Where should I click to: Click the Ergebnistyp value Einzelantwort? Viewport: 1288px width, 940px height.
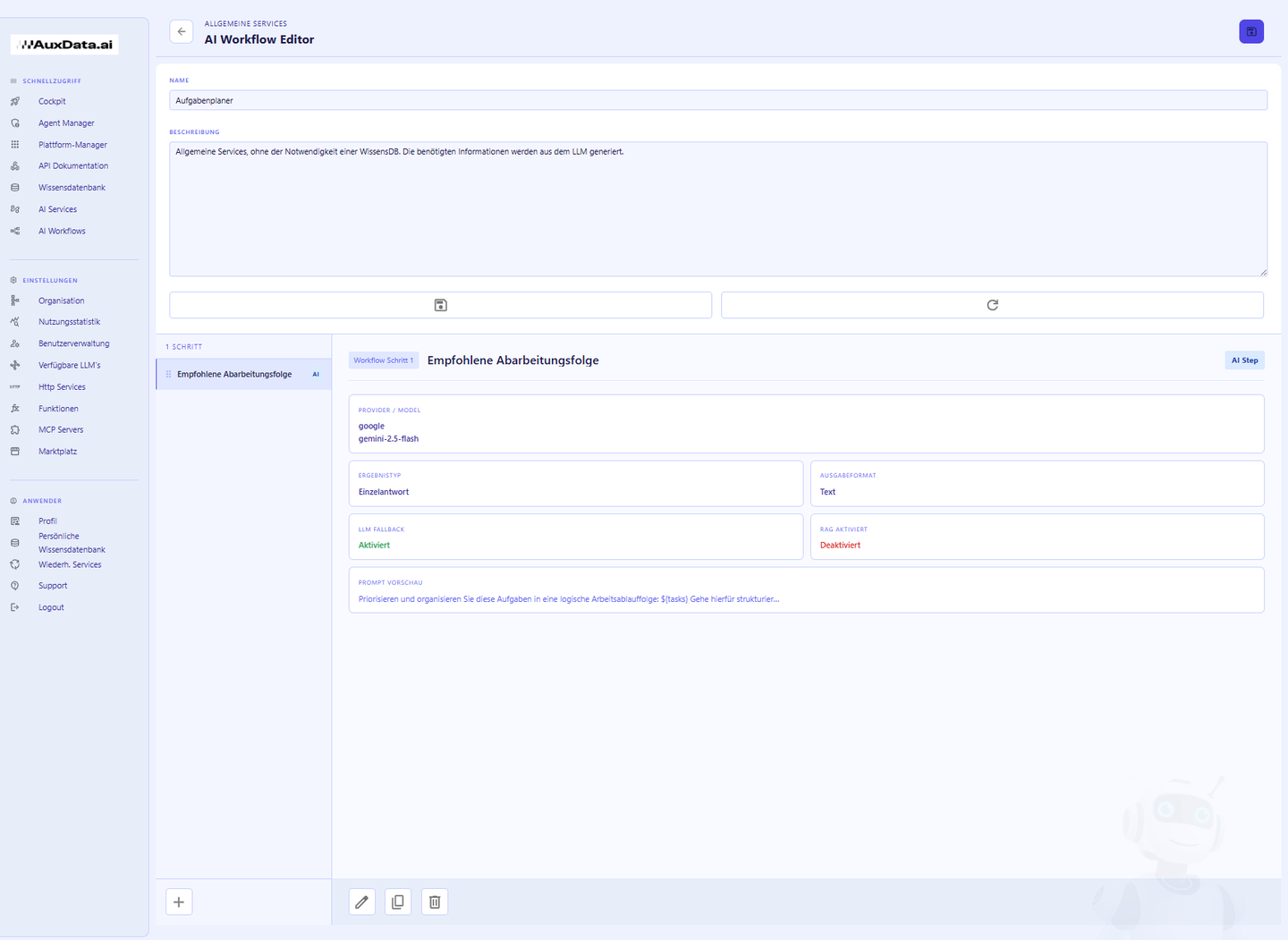pos(384,492)
